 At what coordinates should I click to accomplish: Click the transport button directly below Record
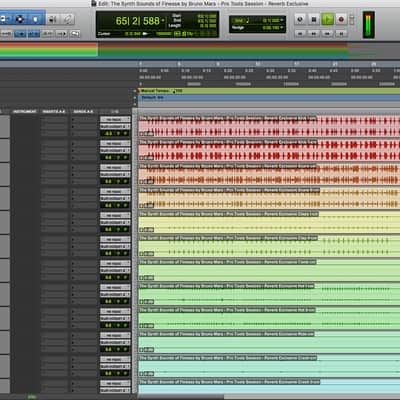(341, 33)
